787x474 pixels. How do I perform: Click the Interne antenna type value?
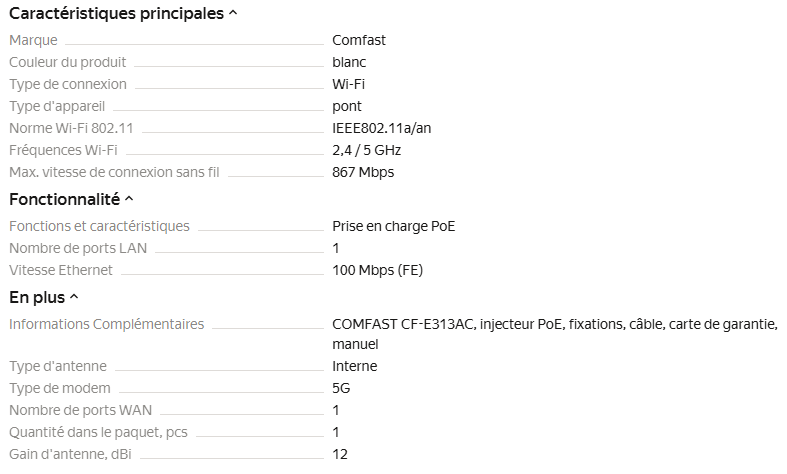354,366
